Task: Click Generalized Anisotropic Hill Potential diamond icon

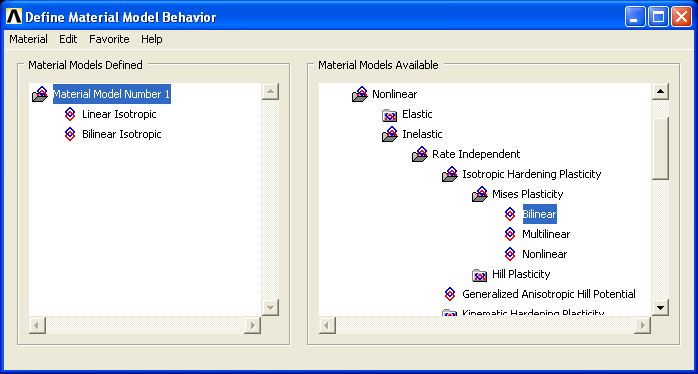Action: 450,294
